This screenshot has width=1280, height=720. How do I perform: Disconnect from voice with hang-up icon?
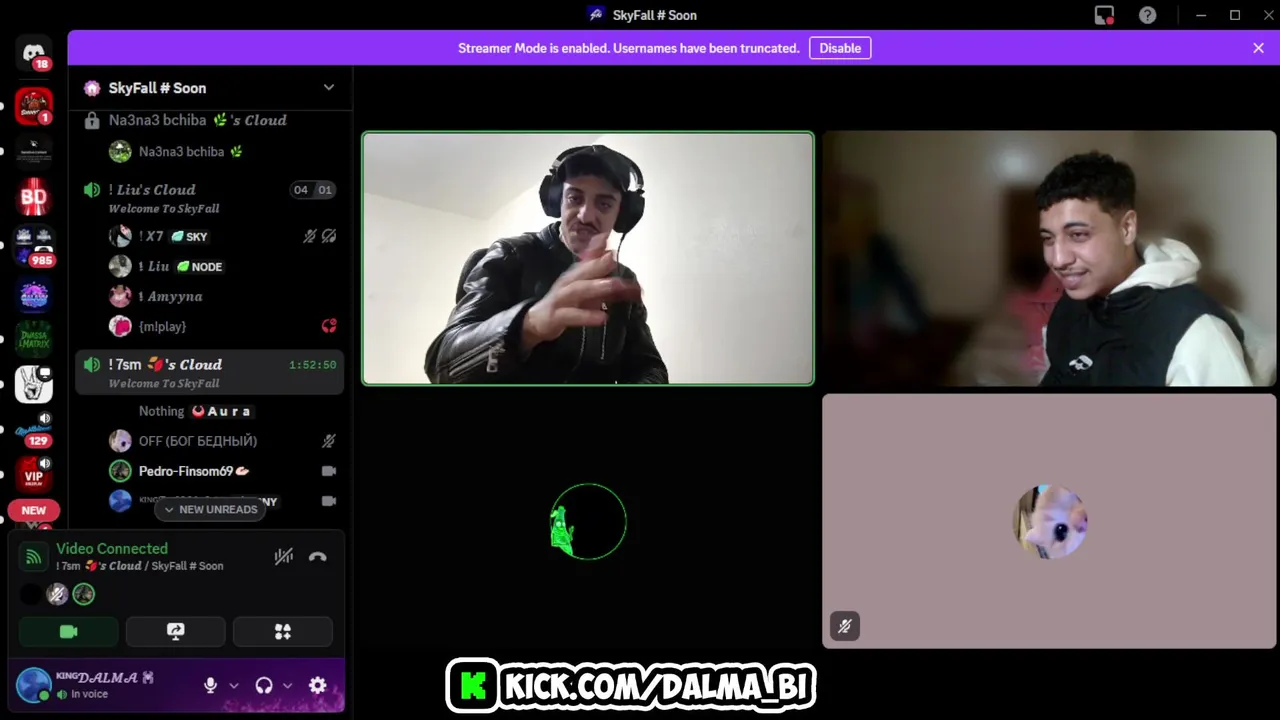point(318,557)
